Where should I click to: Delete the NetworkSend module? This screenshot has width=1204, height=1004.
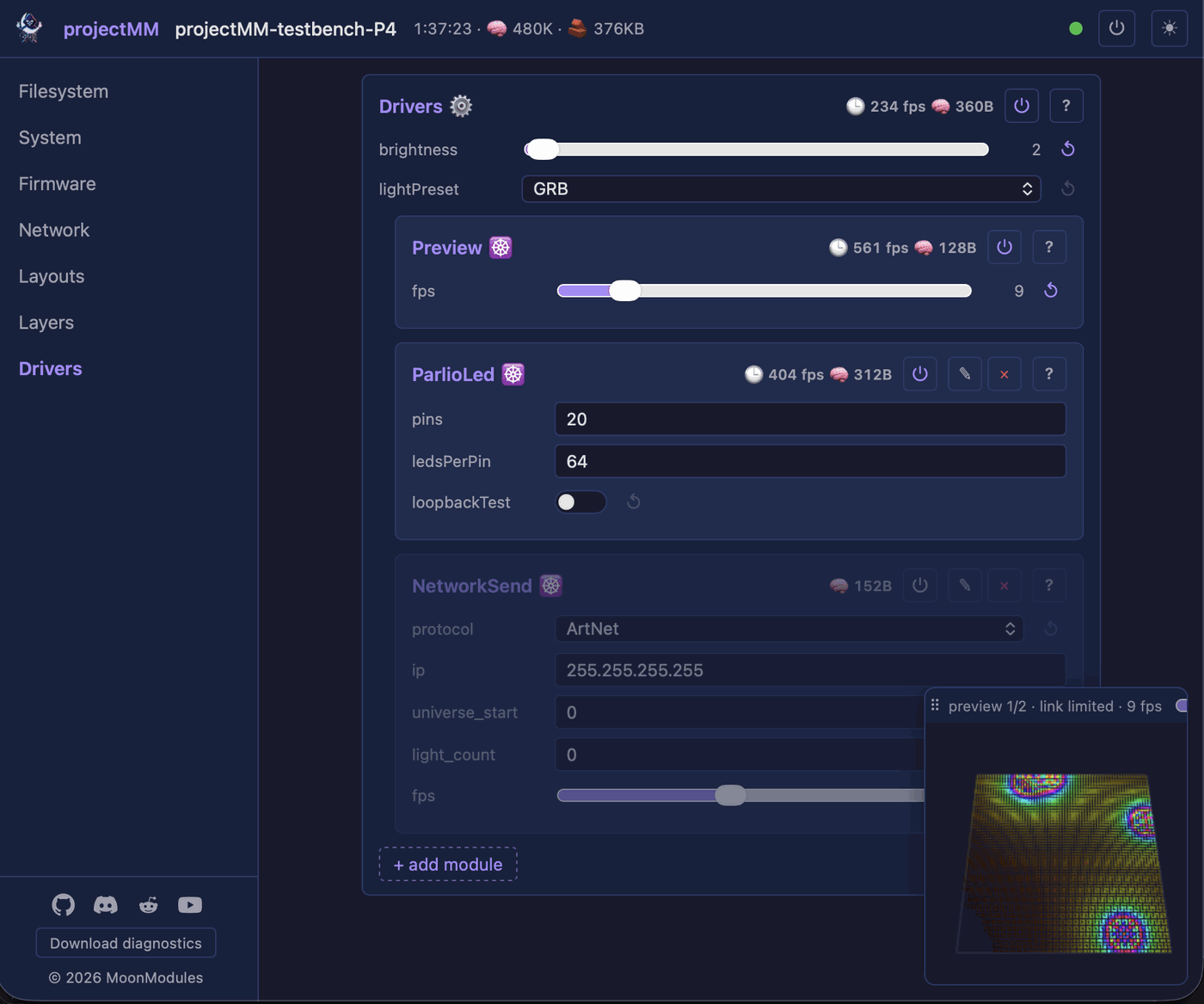point(1004,586)
